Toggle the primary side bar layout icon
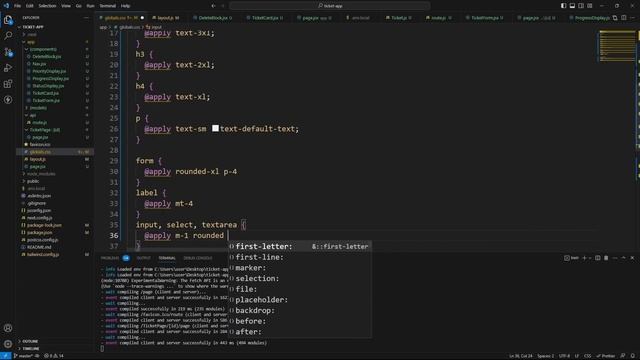 click(563, 6)
